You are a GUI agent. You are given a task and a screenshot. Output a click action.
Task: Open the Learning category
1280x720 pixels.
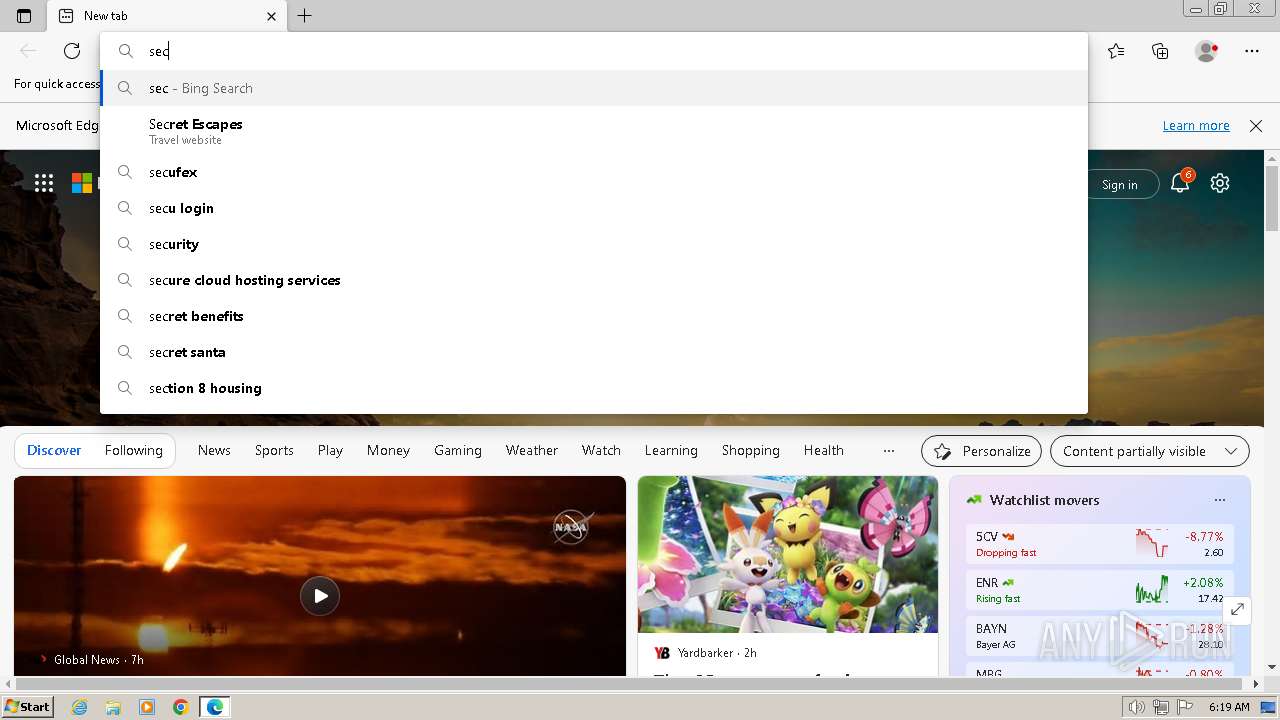coord(671,450)
